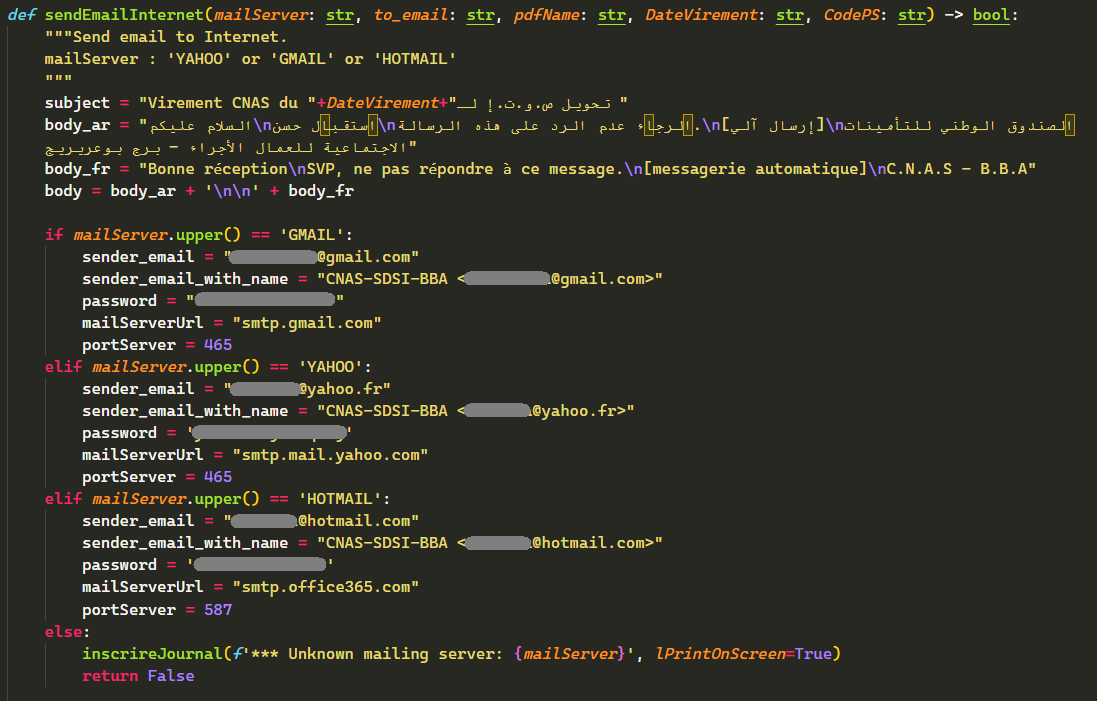Click the "C.N.A.S - B.B.A" signature text
This screenshot has width=1097, height=701.
[956, 169]
